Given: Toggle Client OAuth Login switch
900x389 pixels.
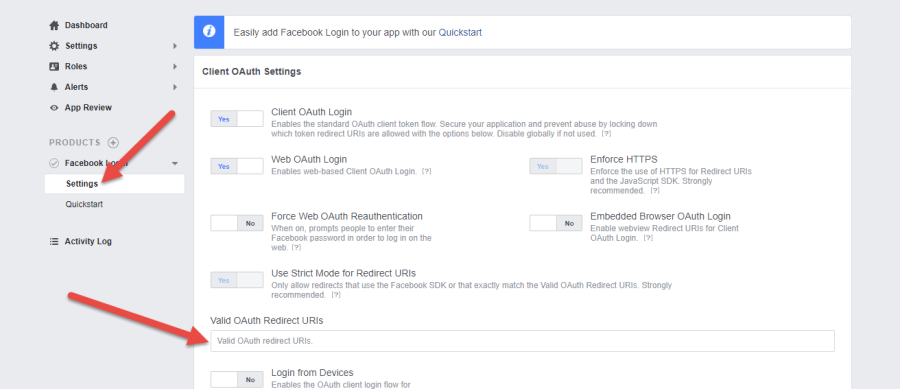Looking at the screenshot, I should (x=236, y=119).
